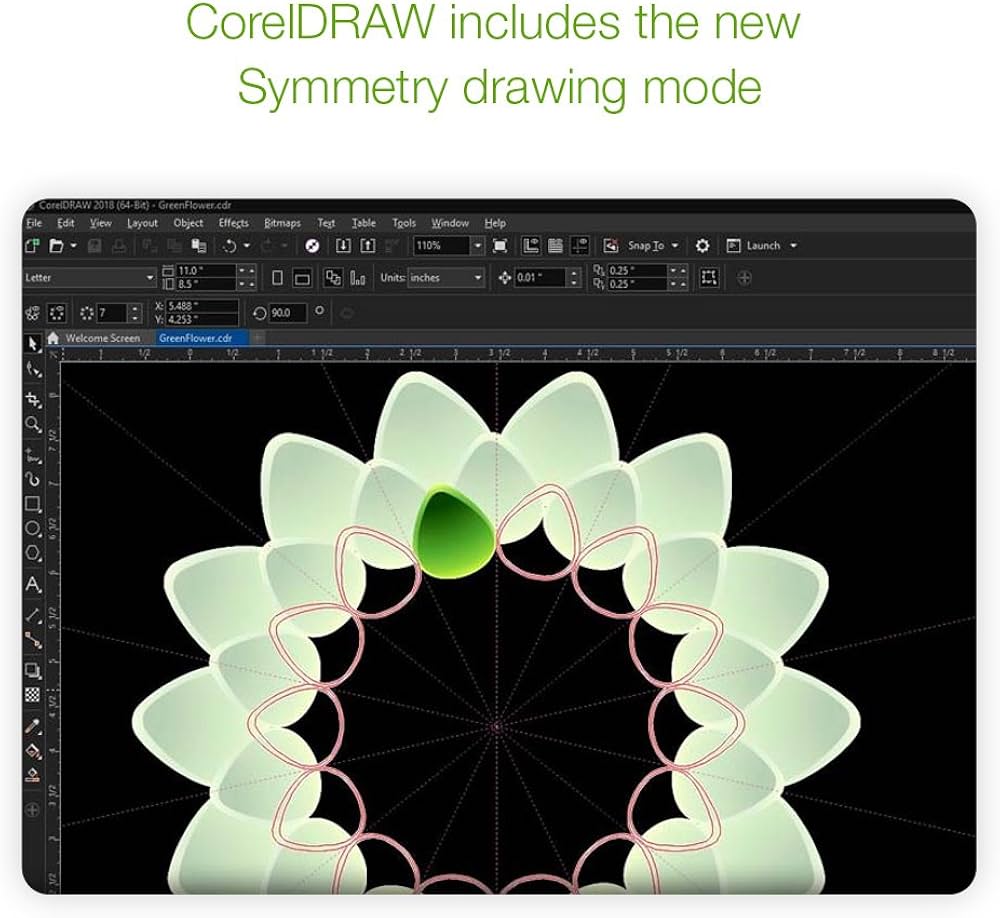This screenshot has height=918, width=1000.
Task: Expand the Snap To dropdown
Action: (675, 246)
